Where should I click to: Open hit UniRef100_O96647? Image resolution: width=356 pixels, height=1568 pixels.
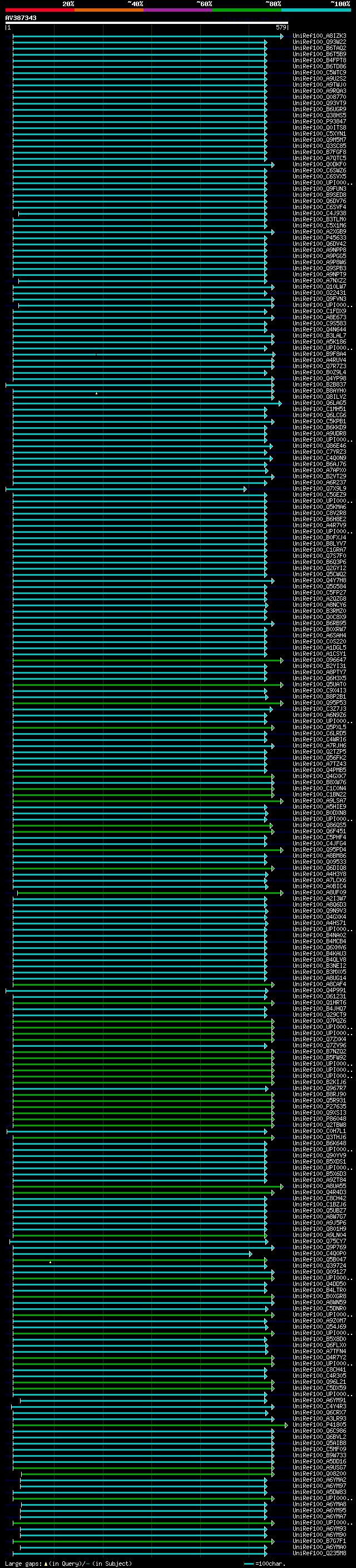click(319, 660)
